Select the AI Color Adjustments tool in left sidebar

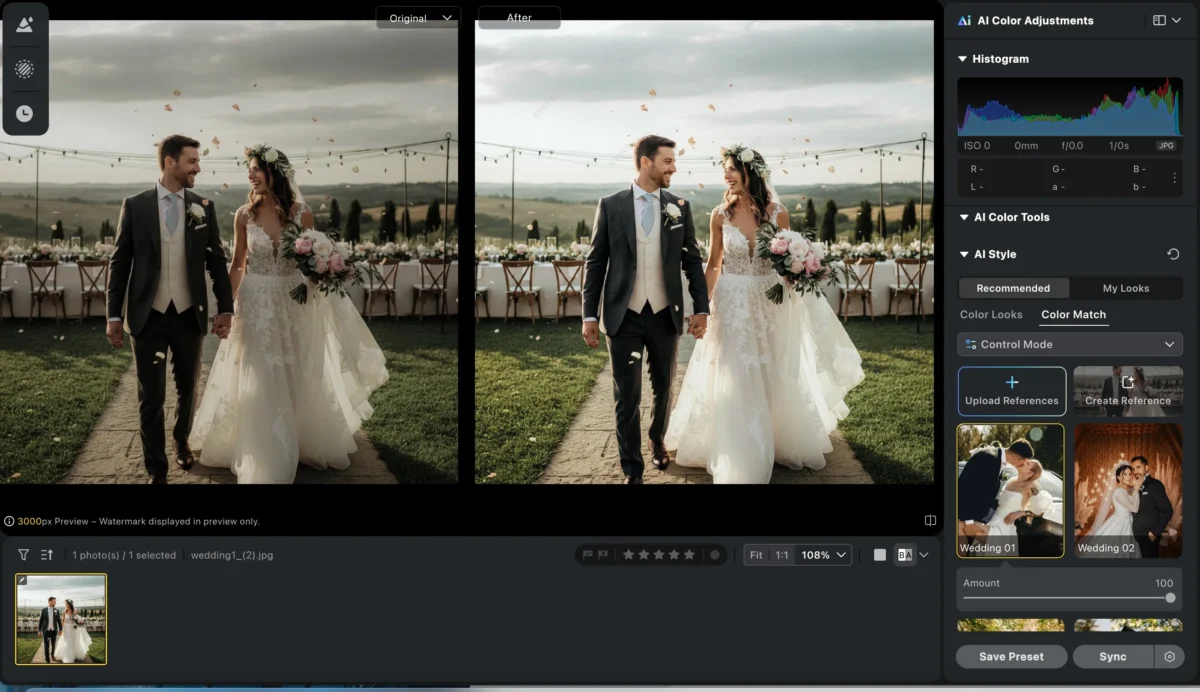point(25,24)
